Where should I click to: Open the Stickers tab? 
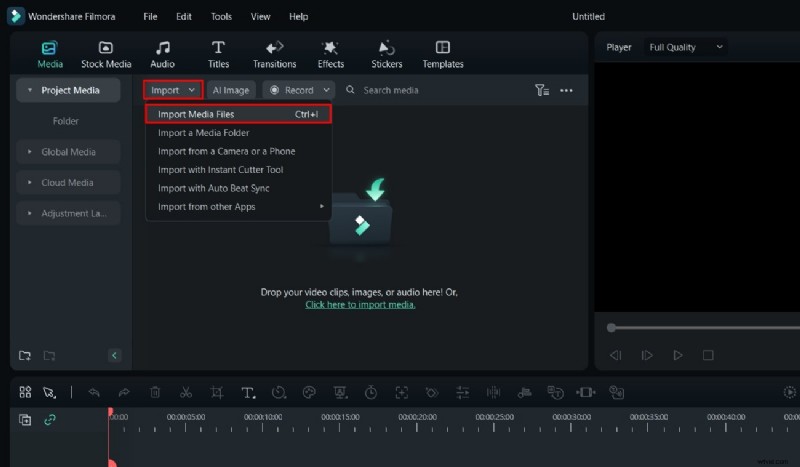386,55
